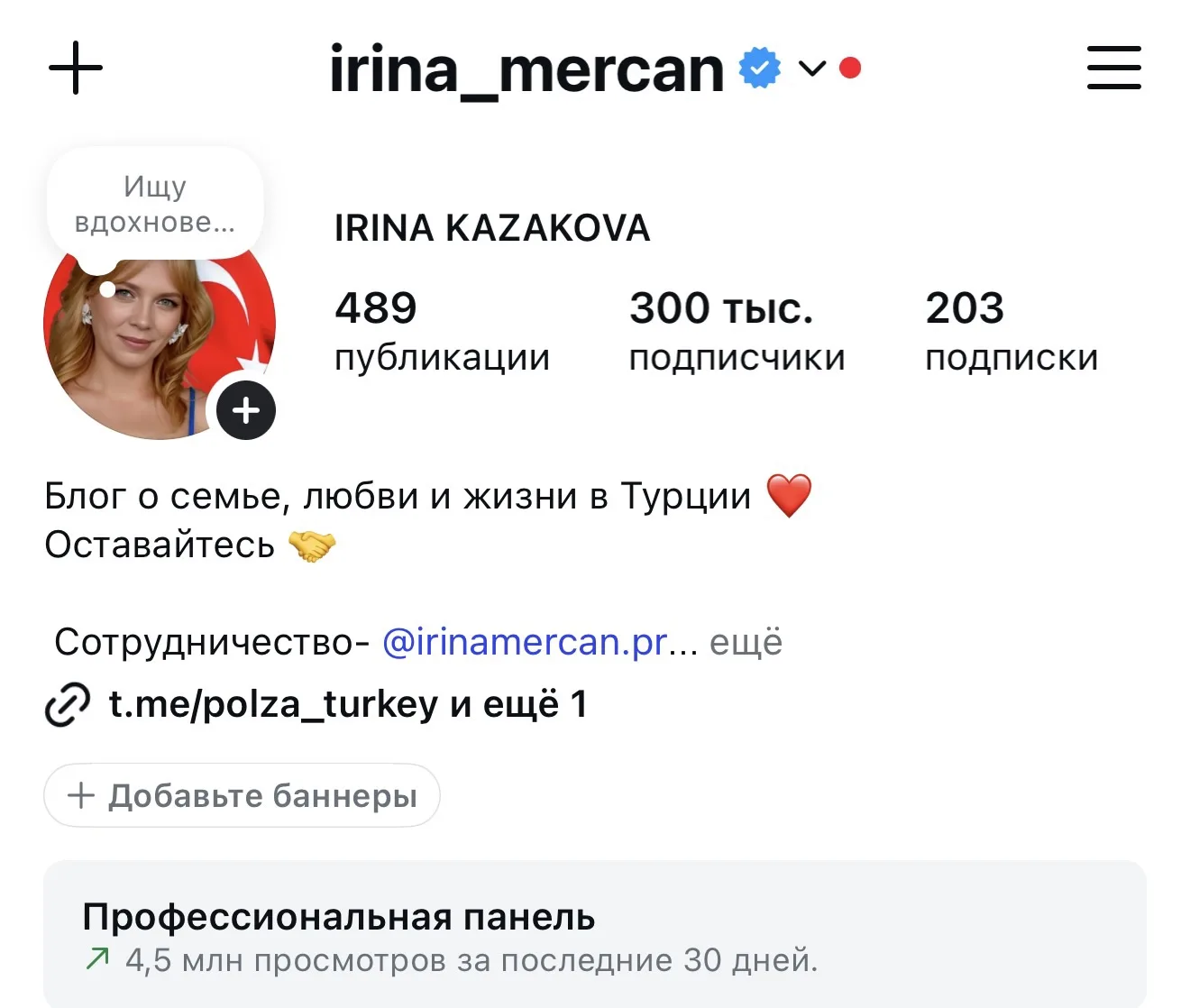Tap the plus icon to create content
Image resolution: width=1190 pixels, height=1008 pixels.
coord(76,69)
